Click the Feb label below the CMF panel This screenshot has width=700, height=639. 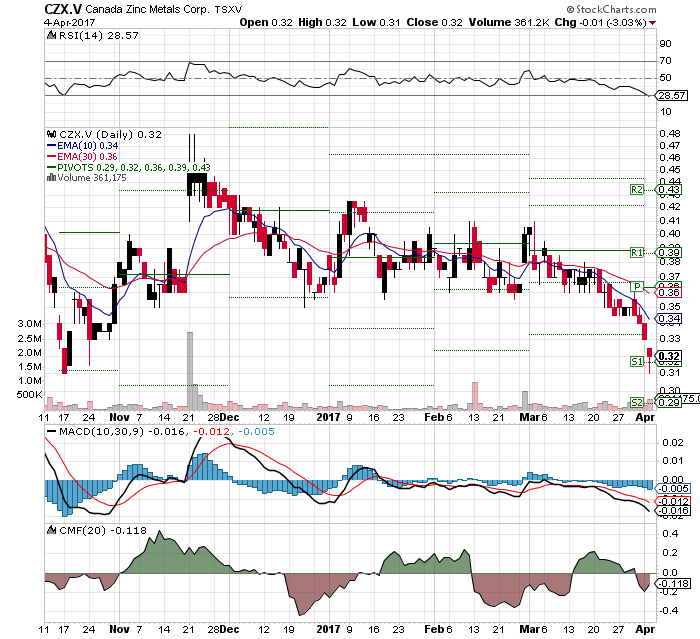[x=433, y=629]
